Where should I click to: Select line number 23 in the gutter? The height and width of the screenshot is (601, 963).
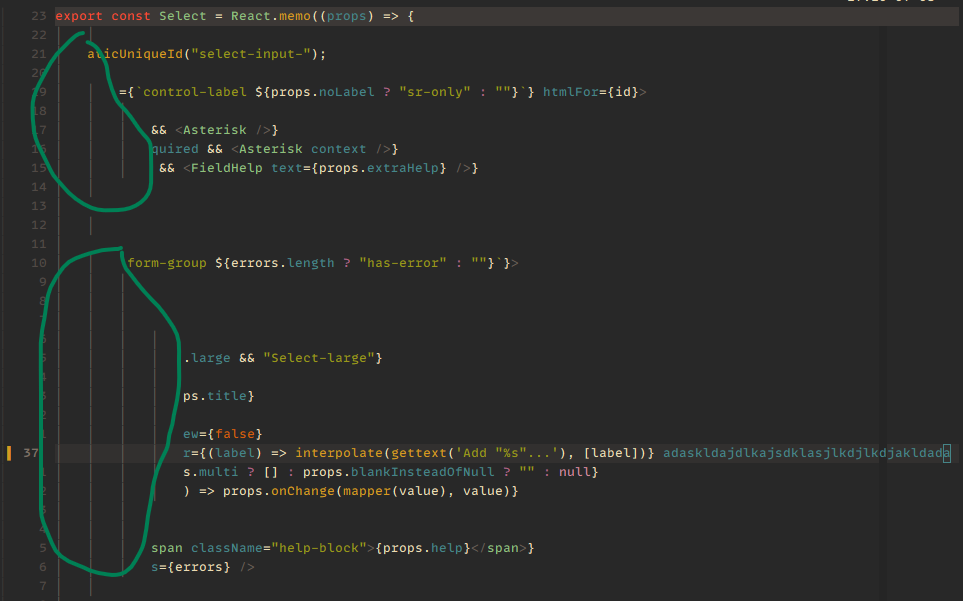click(38, 15)
